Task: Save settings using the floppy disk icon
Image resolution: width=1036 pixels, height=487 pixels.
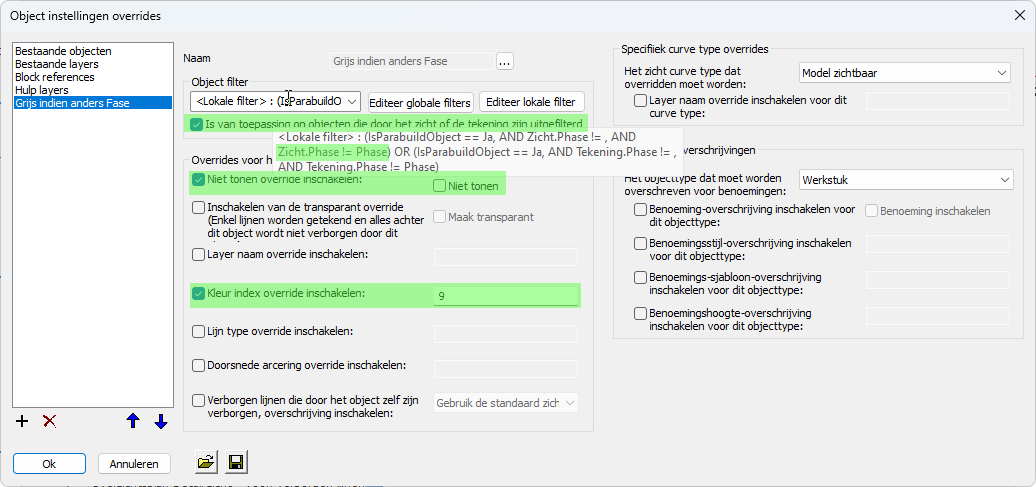Action: point(237,462)
